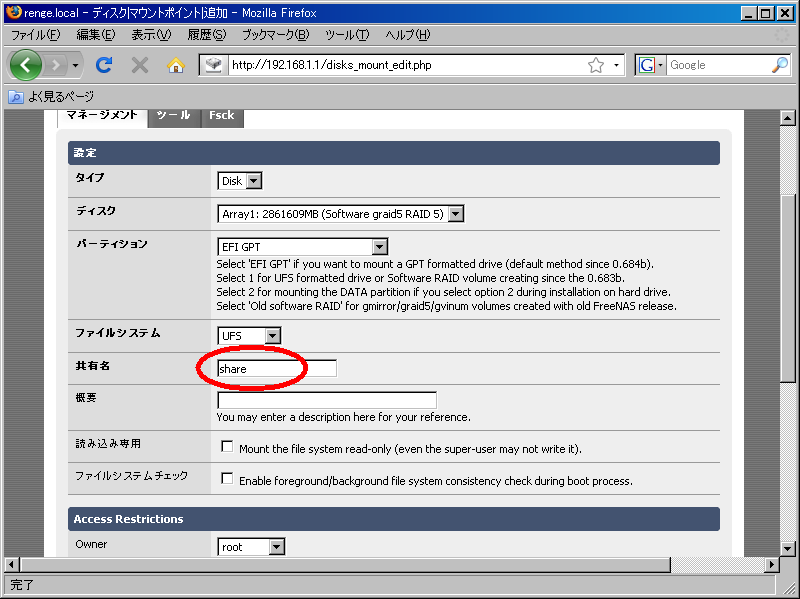
Task: Click the 概要 description input field
Action: click(x=327, y=400)
